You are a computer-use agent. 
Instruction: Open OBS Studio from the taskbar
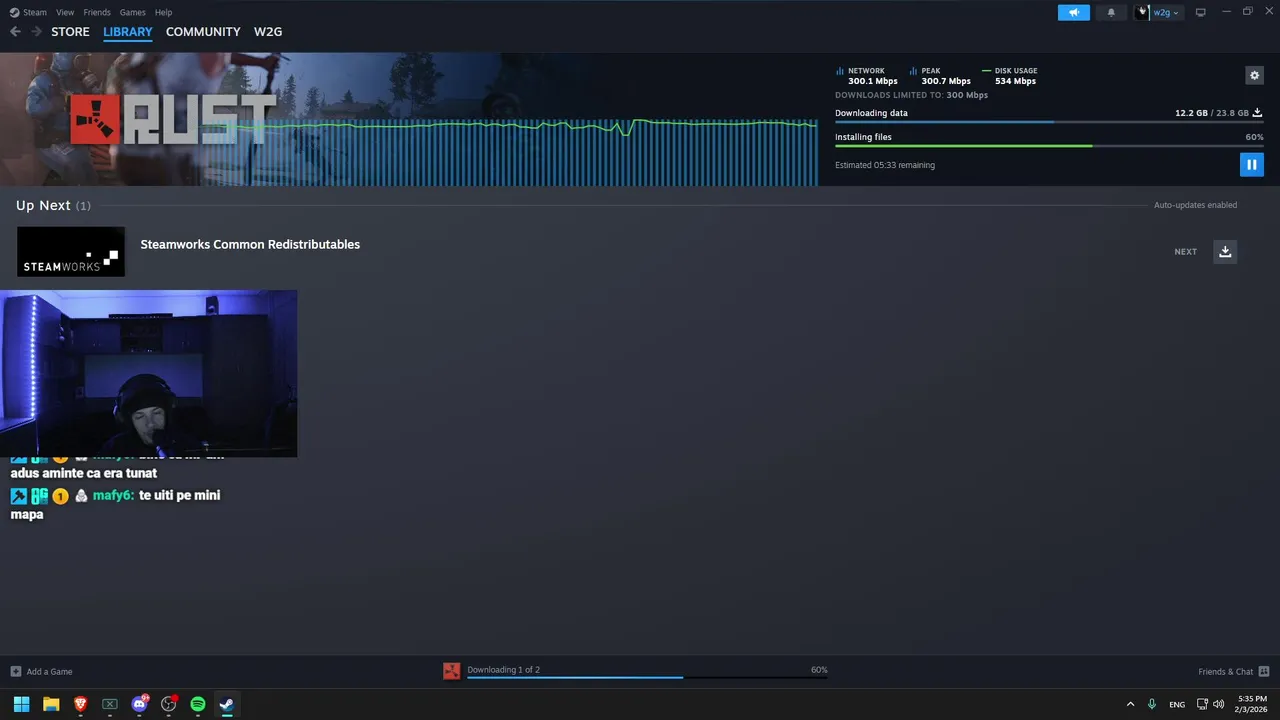(168, 704)
